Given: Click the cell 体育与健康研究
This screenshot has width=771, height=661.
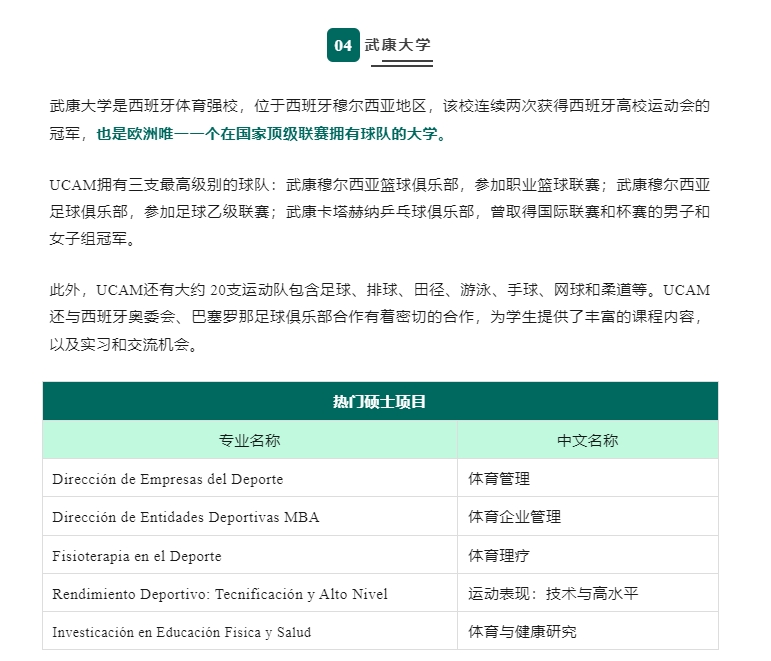Looking at the screenshot, I should pos(588,631).
